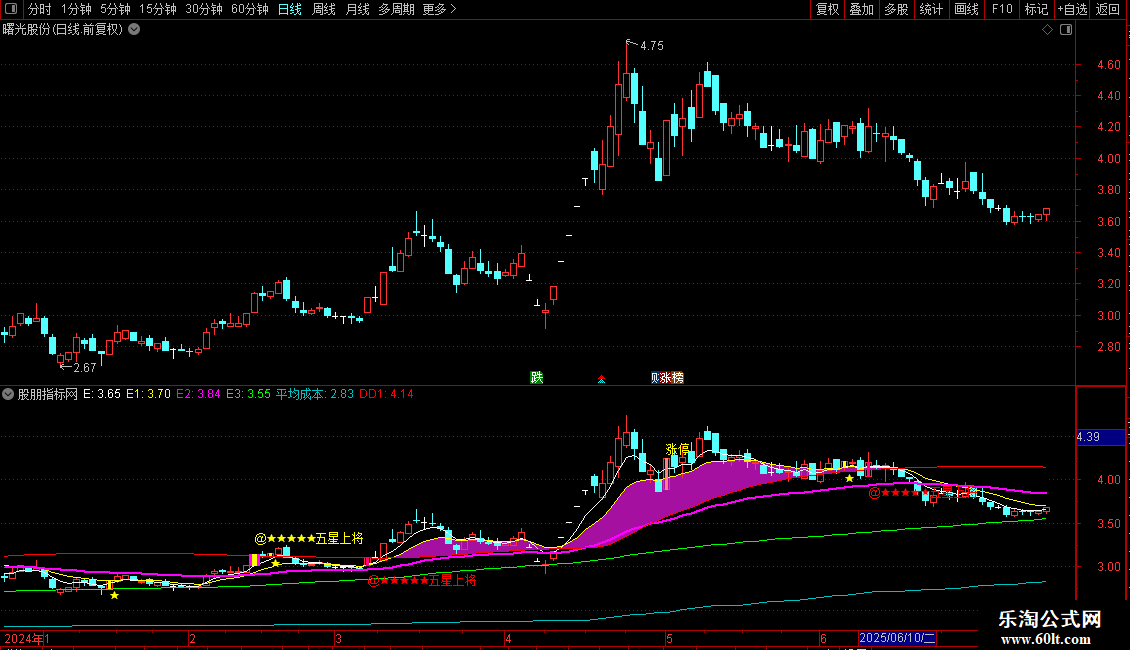
Task: Click the 2025/06/10/二 date marker
Action: tap(897, 638)
